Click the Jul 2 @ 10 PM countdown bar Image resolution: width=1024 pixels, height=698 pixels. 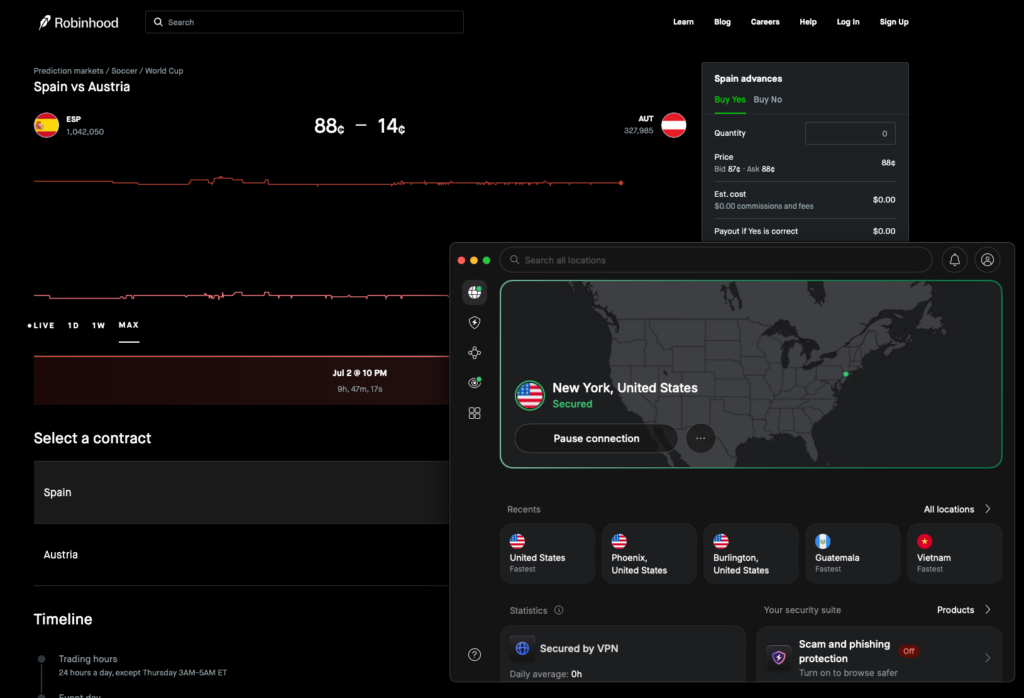pyautogui.click(x=241, y=381)
